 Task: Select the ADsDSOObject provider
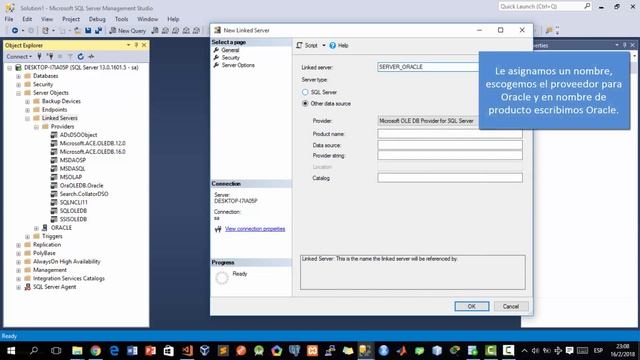pyautogui.click(x=78, y=135)
